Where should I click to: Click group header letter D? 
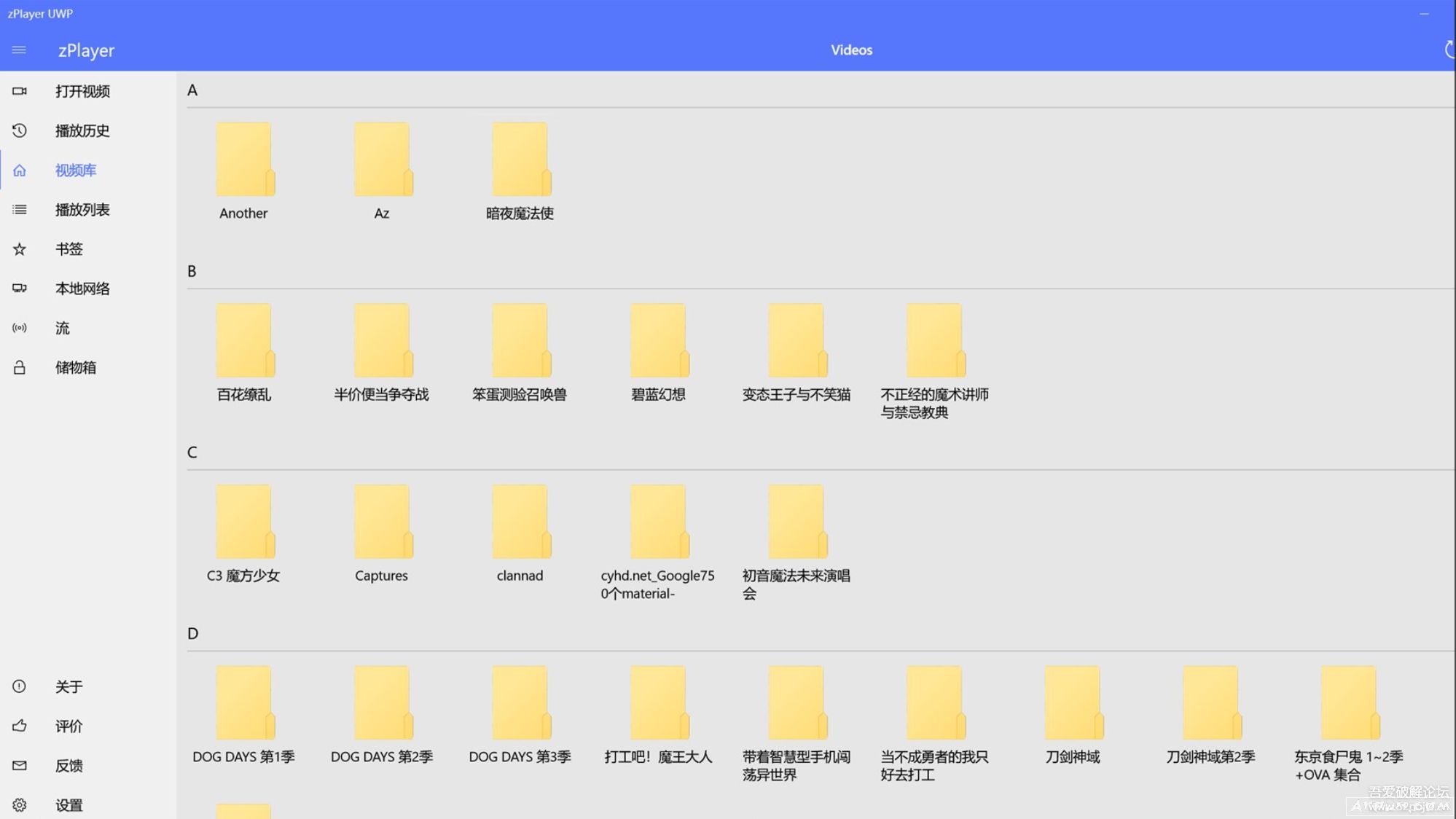click(x=192, y=634)
